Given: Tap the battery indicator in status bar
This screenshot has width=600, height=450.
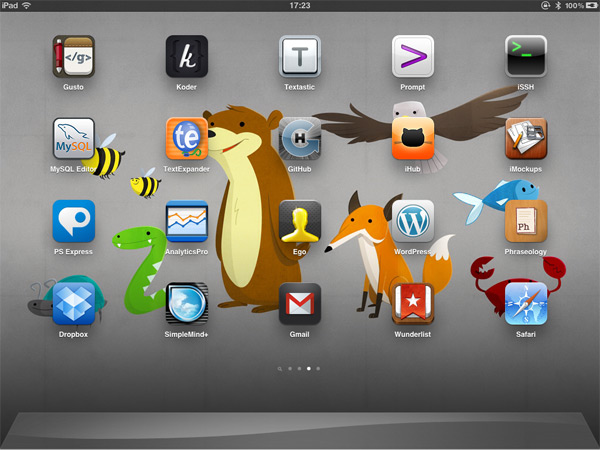Looking at the screenshot, I should pos(592,5).
